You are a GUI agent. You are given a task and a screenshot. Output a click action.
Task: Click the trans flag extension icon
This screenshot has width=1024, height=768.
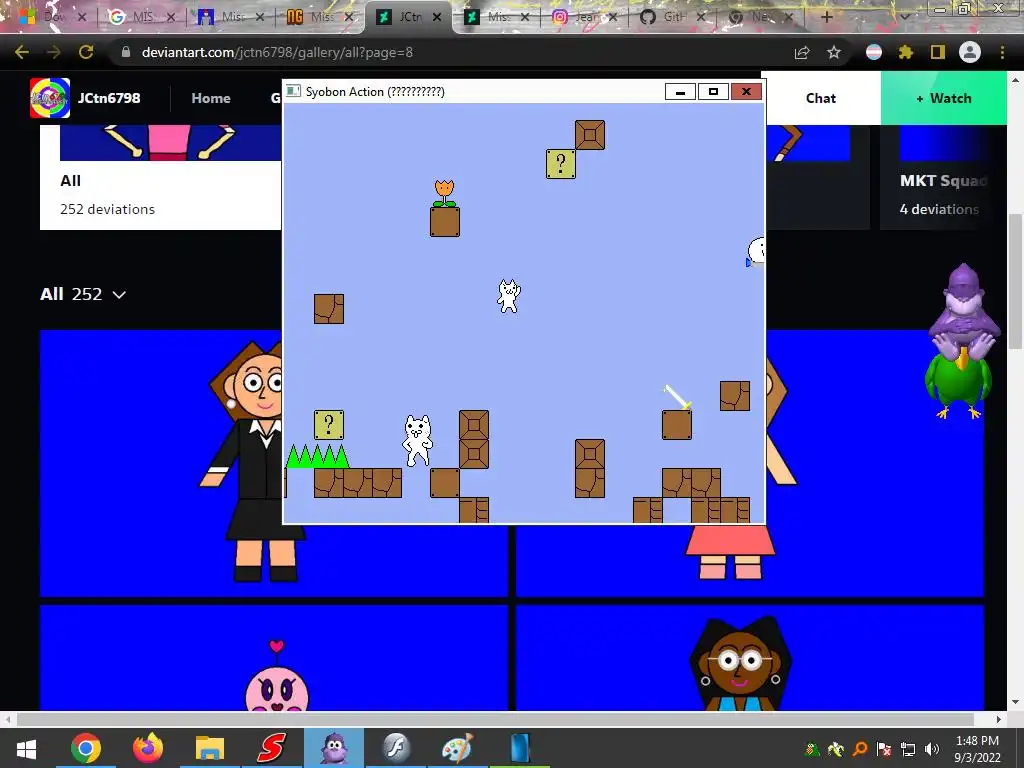874,52
